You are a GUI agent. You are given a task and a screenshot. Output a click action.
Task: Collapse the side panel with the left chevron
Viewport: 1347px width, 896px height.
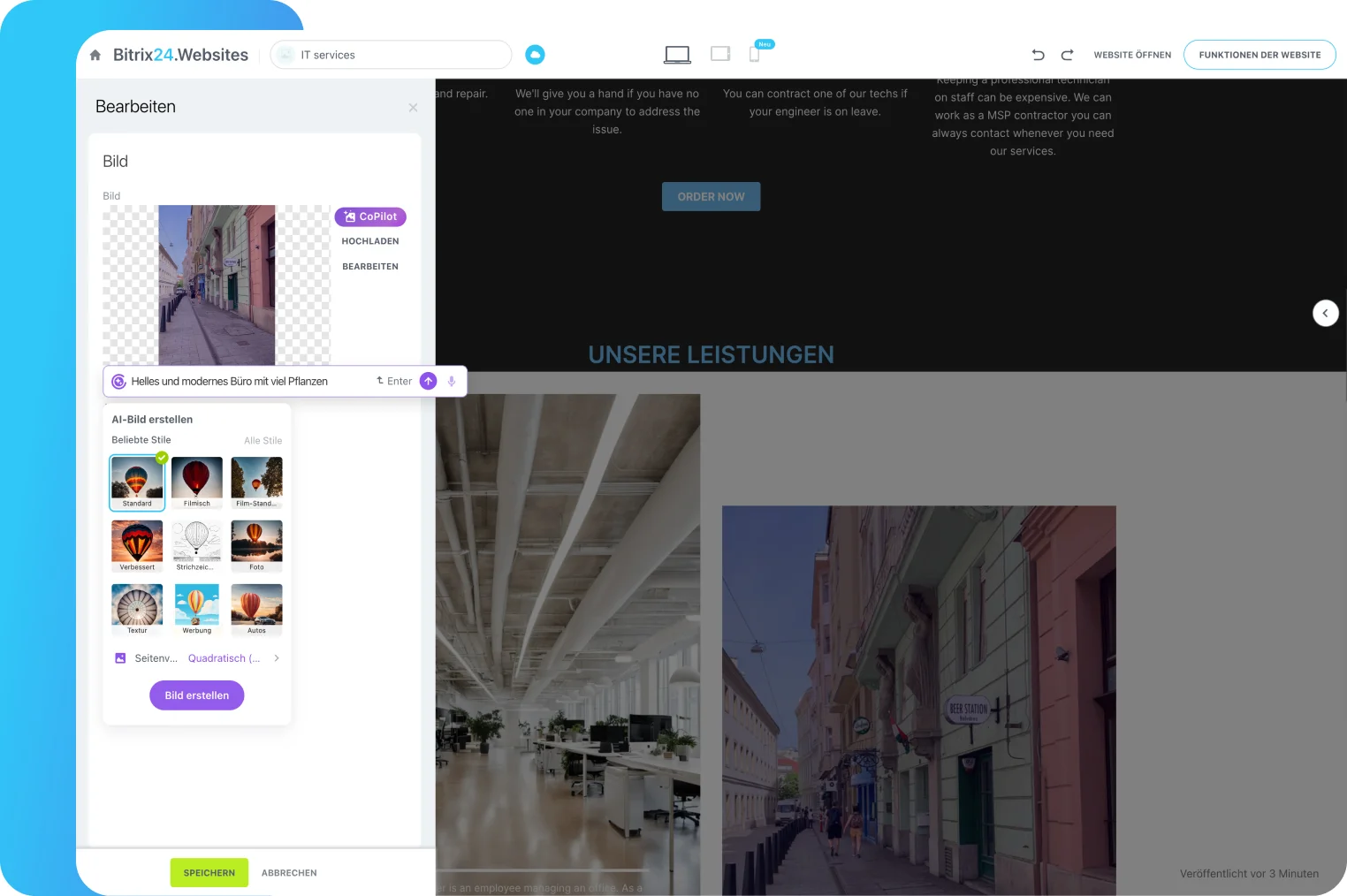(x=1325, y=313)
